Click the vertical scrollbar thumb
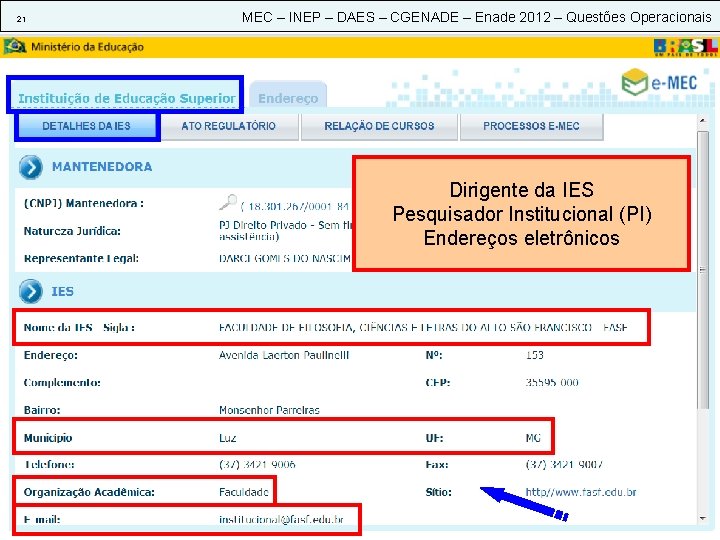 [x=703, y=270]
